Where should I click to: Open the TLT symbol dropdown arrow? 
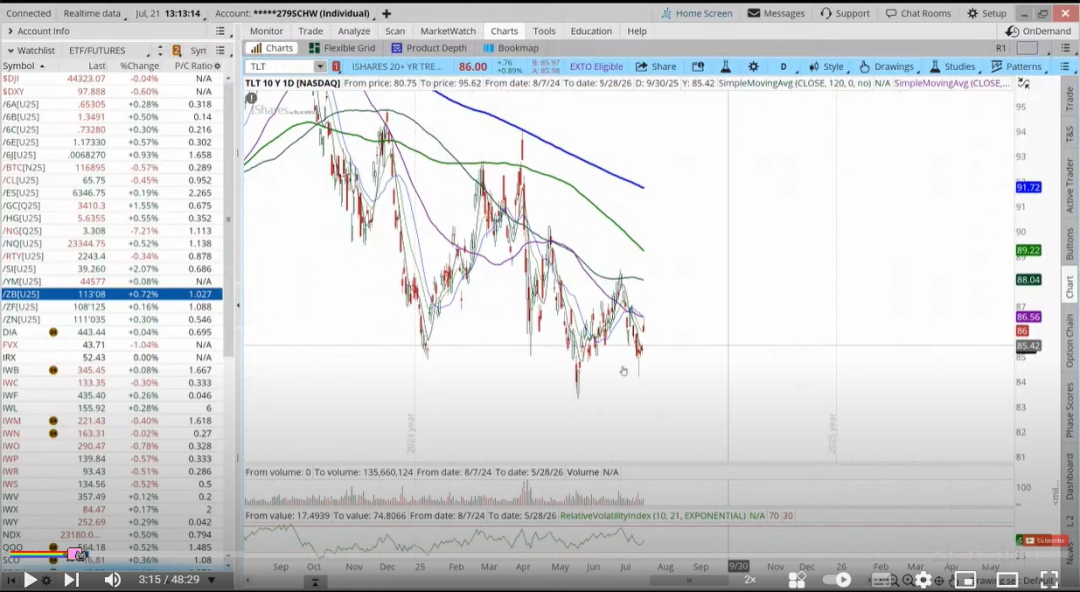coord(320,66)
